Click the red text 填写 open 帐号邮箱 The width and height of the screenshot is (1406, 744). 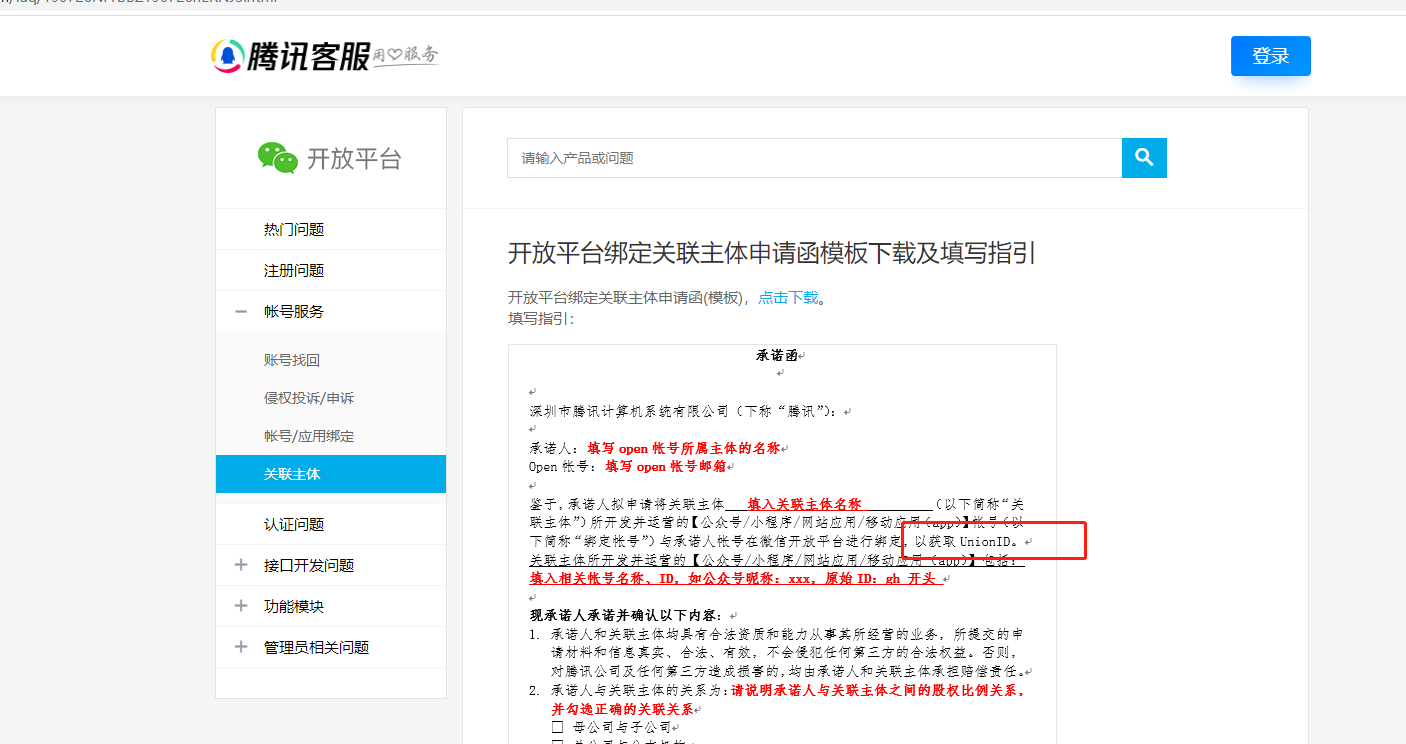[x=666, y=466]
